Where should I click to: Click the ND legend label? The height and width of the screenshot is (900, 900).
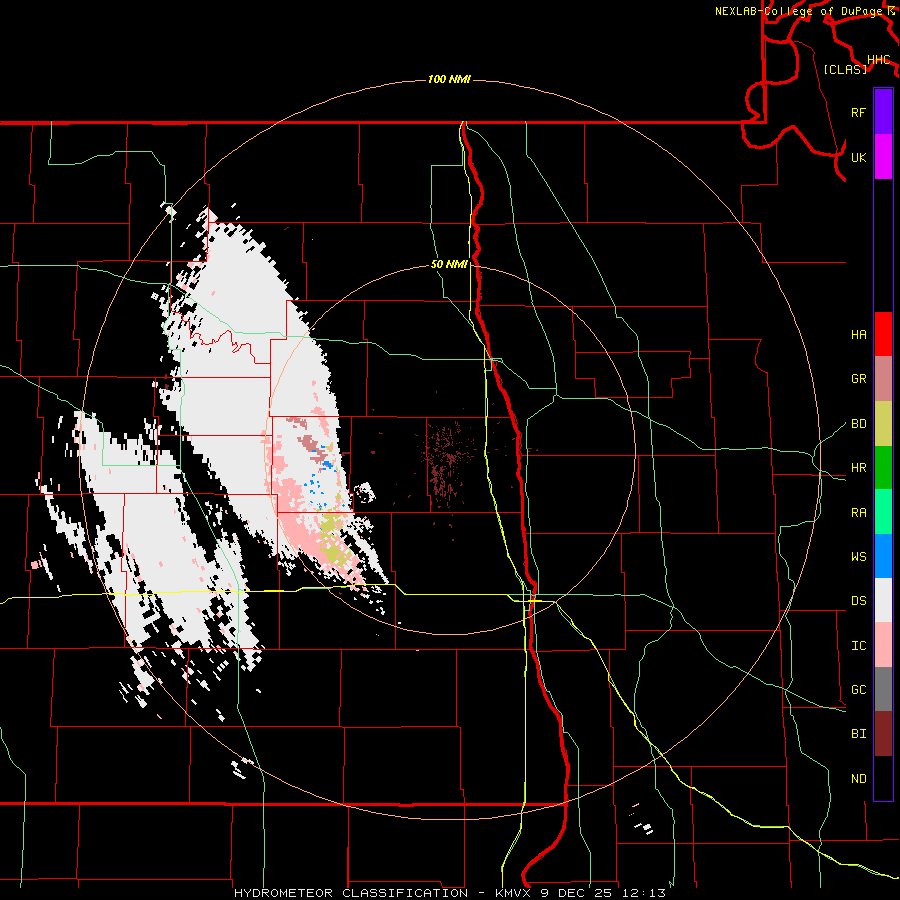coord(858,779)
